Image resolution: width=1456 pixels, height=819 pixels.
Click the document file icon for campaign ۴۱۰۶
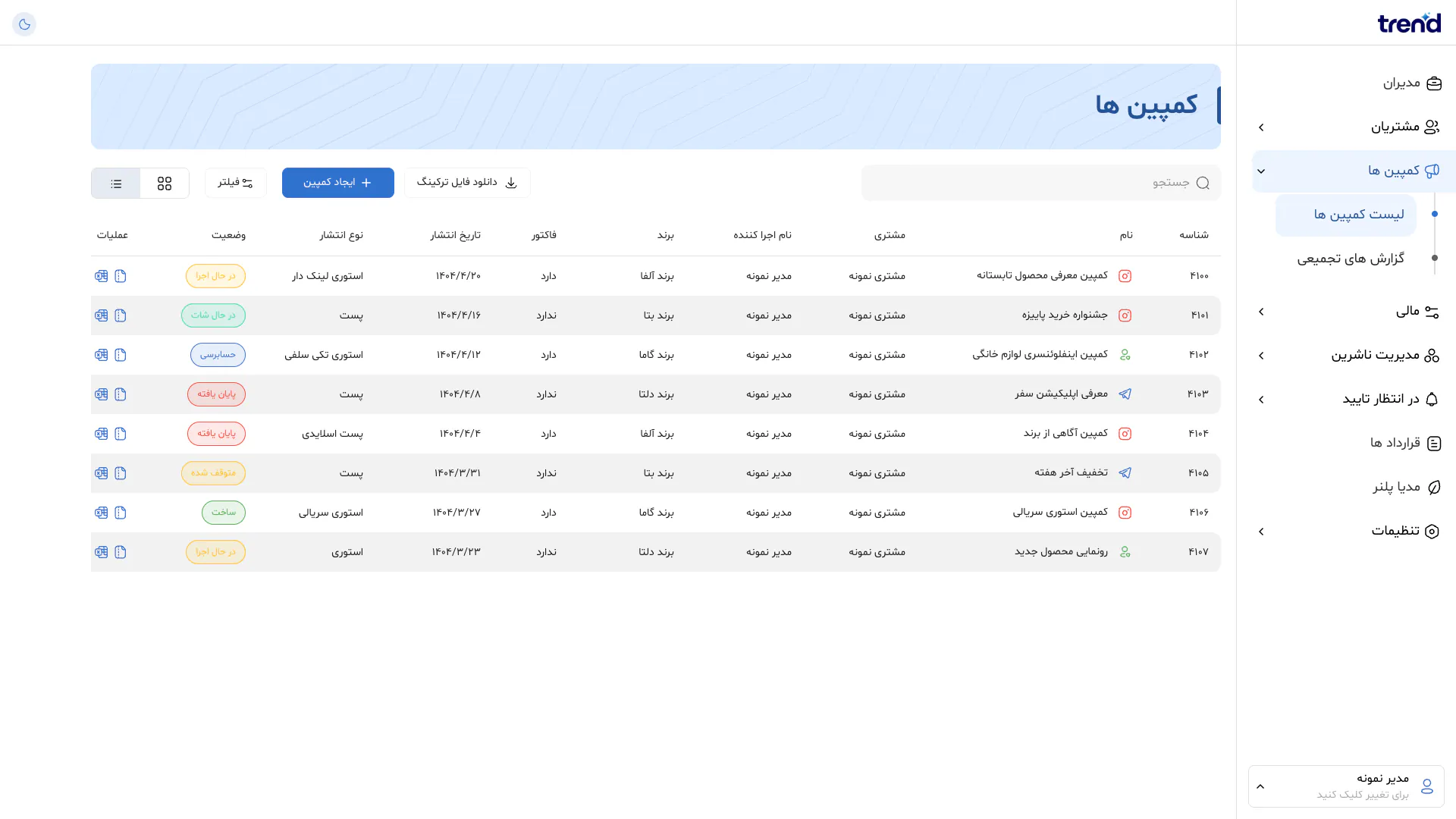click(121, 513)
